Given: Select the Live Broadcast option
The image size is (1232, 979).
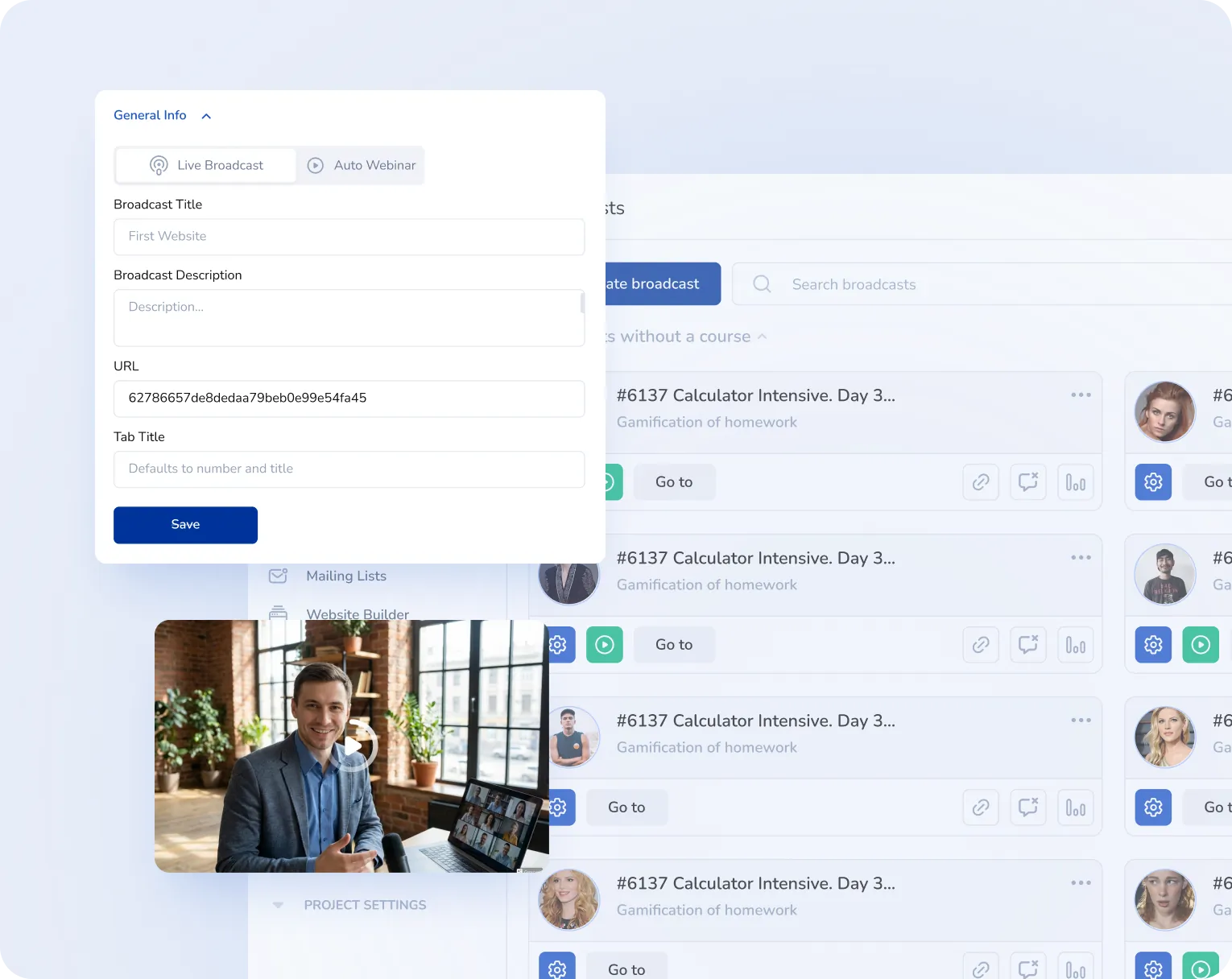Looking at the screenshot, I should pos(206,165).
